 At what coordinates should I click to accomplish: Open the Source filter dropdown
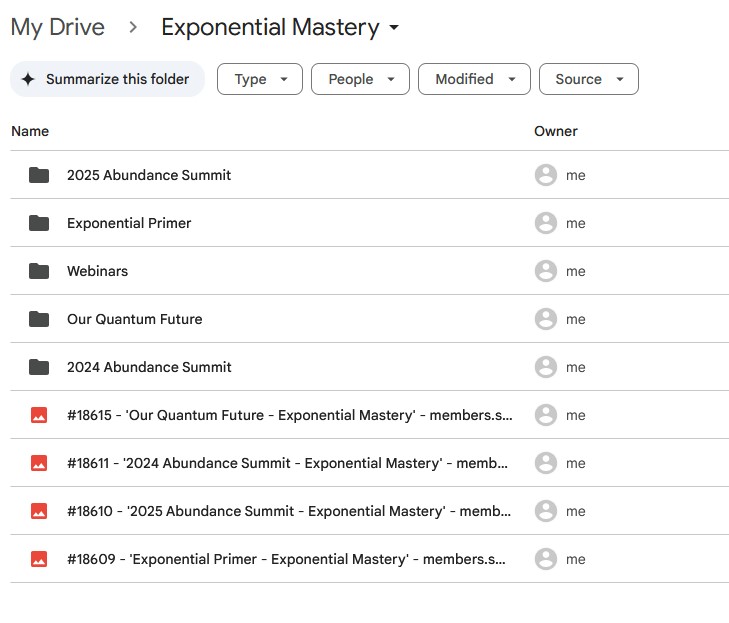[x=588, y=79]
